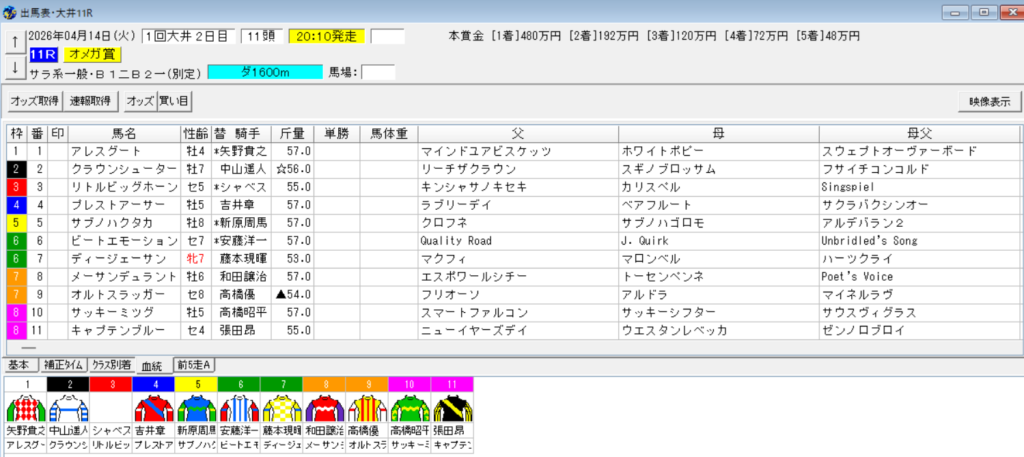Click the yellow 20:10発走 box

click(327, 37)
